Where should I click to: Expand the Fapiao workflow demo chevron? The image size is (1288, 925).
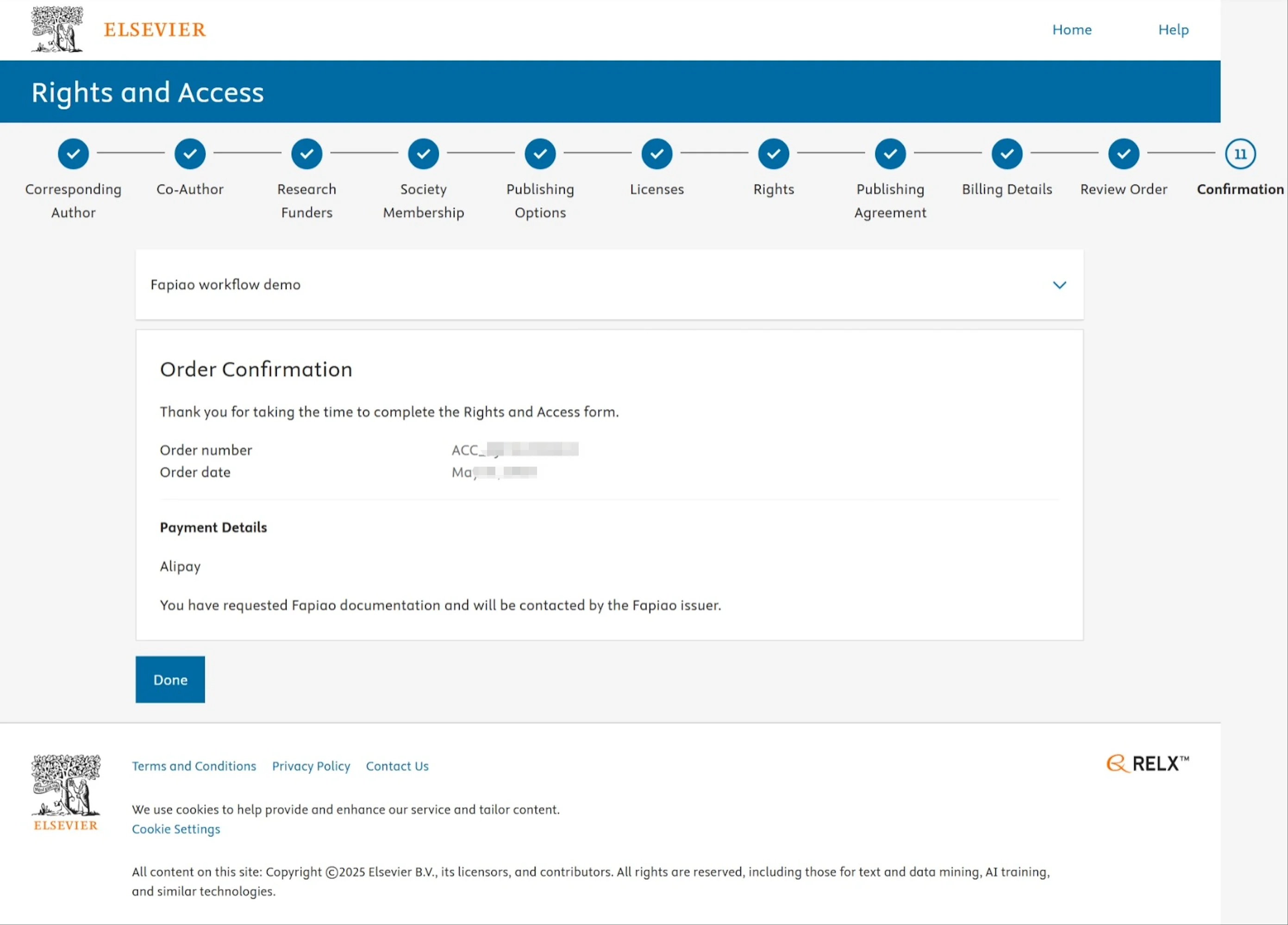pos(1059,285)
